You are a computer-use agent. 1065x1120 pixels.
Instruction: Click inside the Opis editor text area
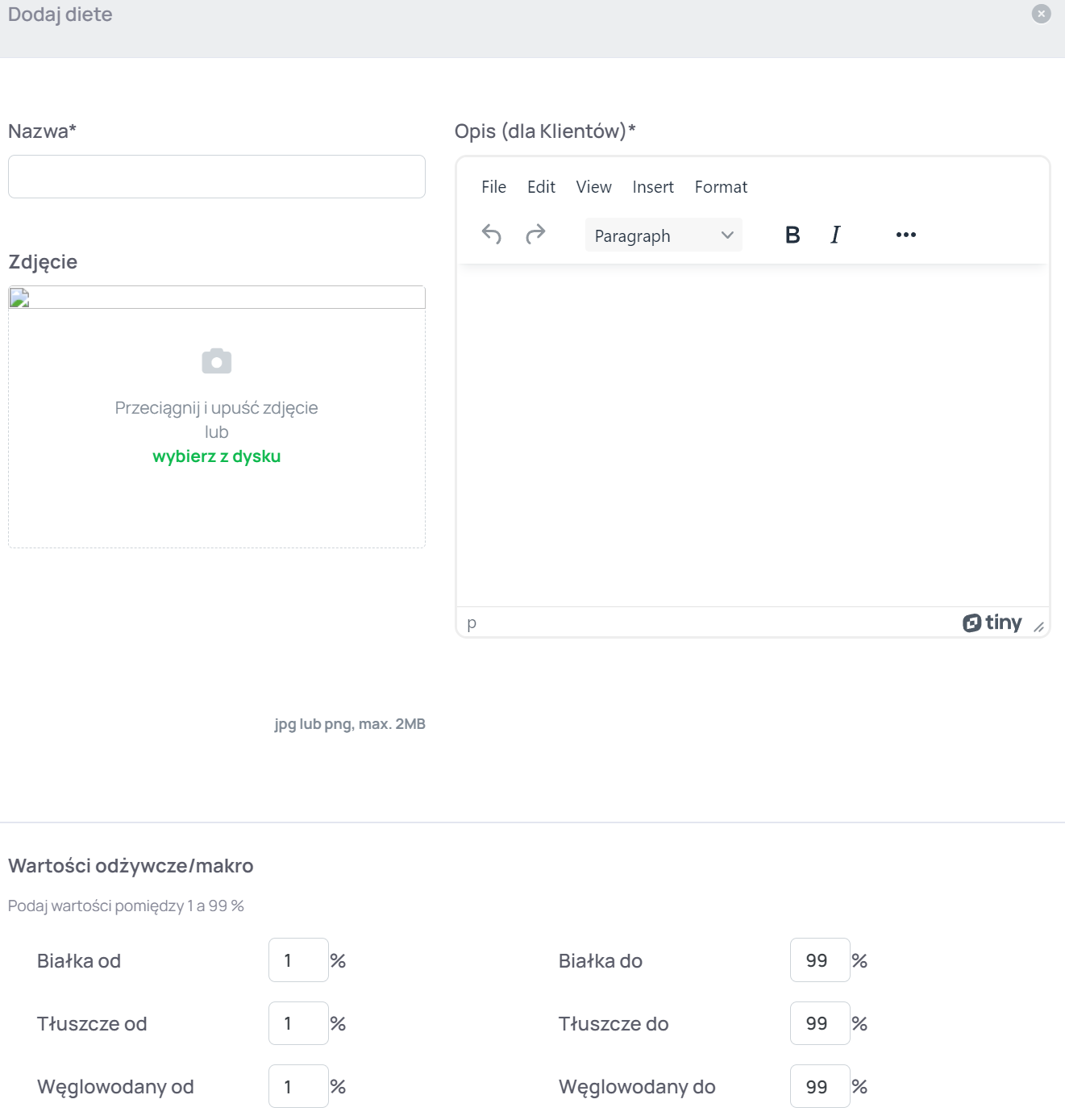pyautogui.click(x=751, y=435)
